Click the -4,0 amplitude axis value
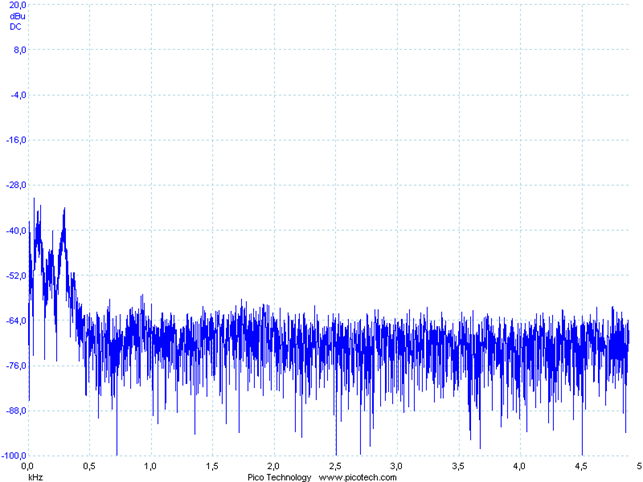The width and height of the screenshot is (643, 482). point(18,95)
